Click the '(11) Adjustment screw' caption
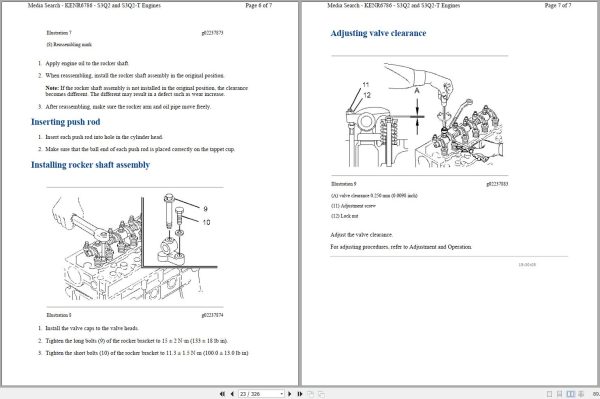Screen dimensions: 600x399 click(x=353, y=206)
